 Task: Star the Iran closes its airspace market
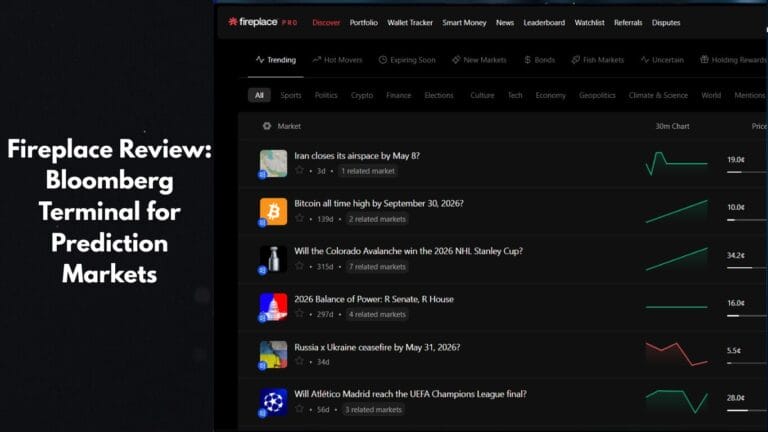click(x=299, y=170)
